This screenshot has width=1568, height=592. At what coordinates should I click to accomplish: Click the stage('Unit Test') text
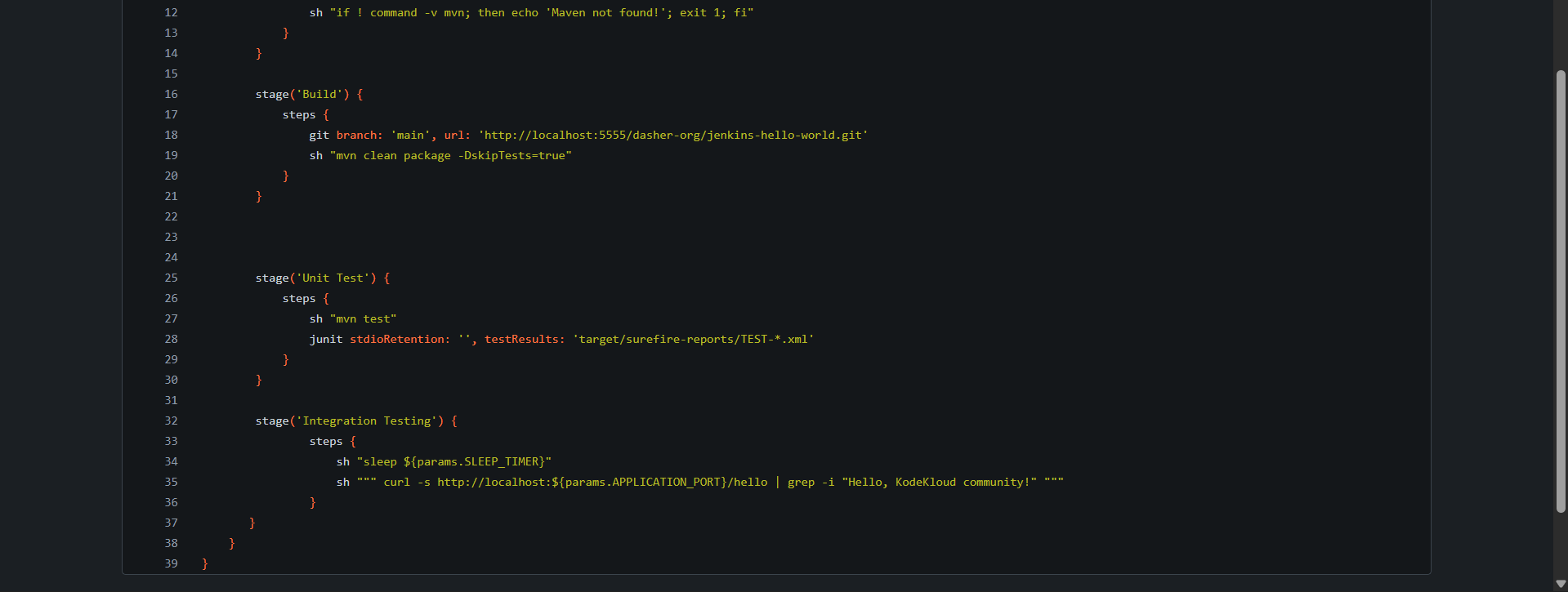click(316, 278)
